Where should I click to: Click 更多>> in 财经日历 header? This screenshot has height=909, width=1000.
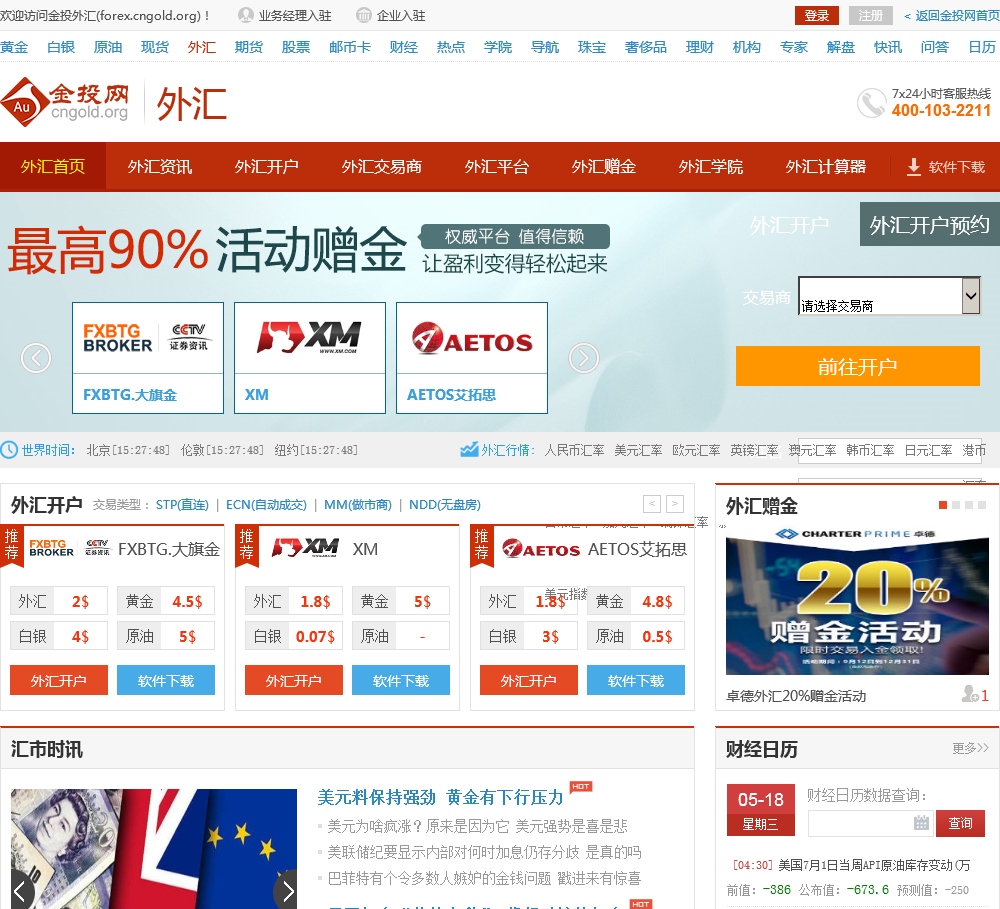[x=970, y=748]
